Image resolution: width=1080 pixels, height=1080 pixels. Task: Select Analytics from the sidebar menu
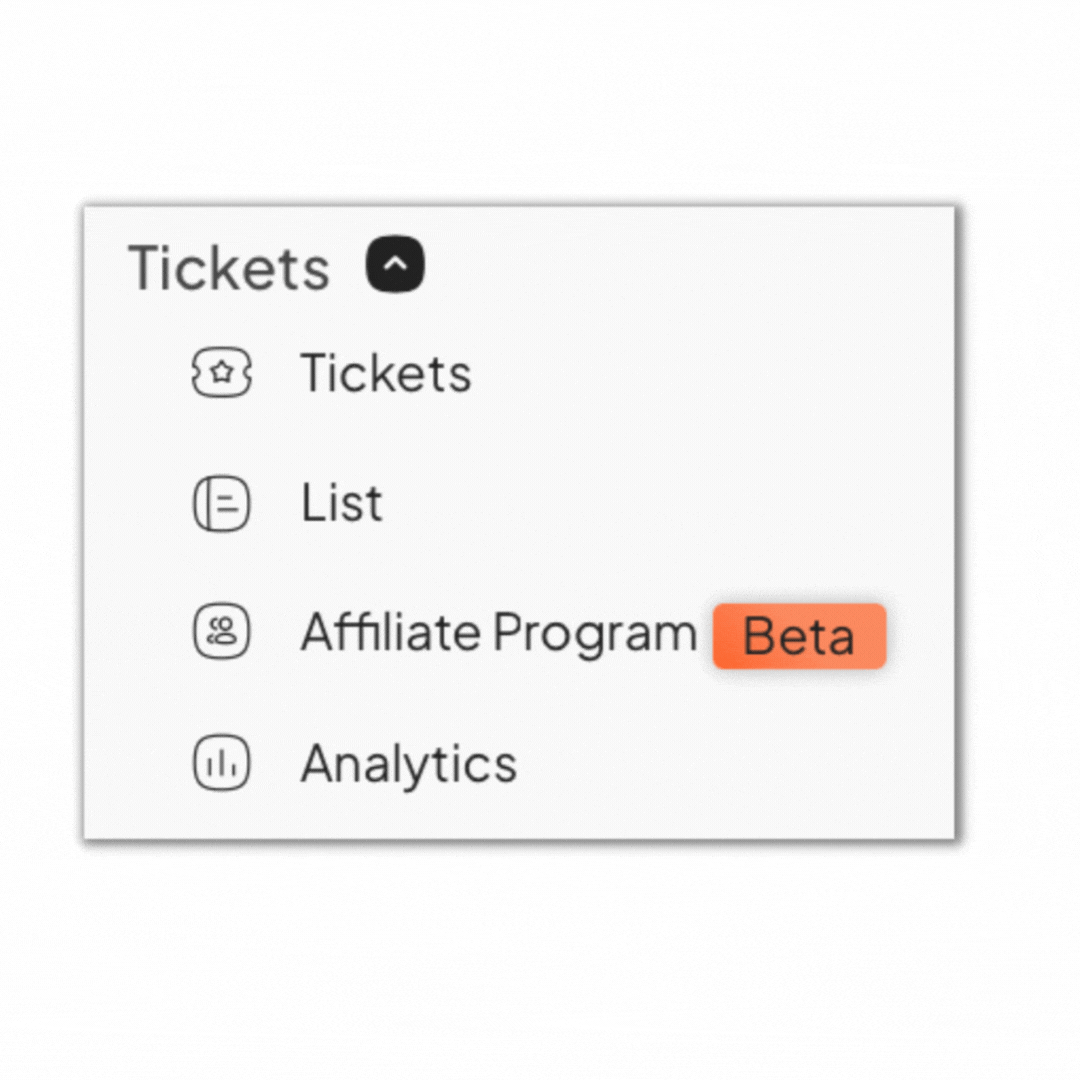coord(407,763)
